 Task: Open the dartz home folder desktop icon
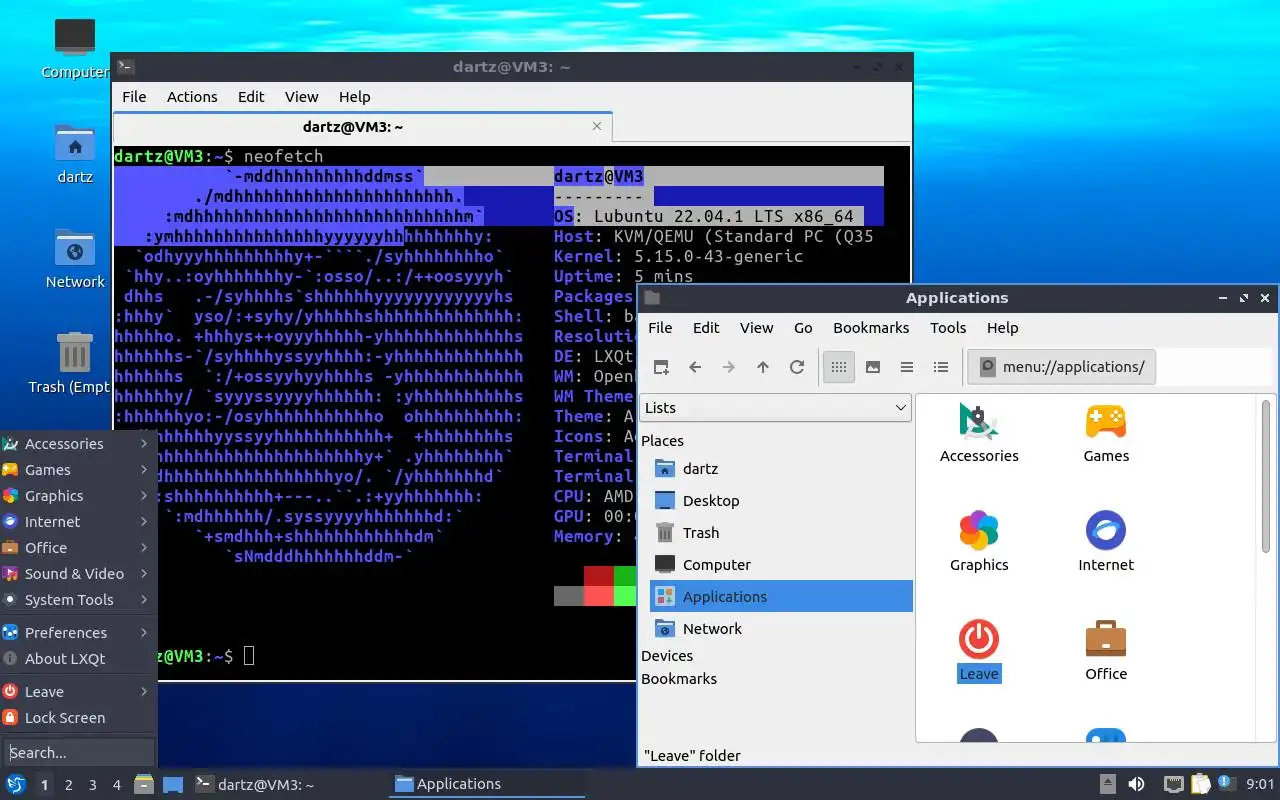[75, 154]
